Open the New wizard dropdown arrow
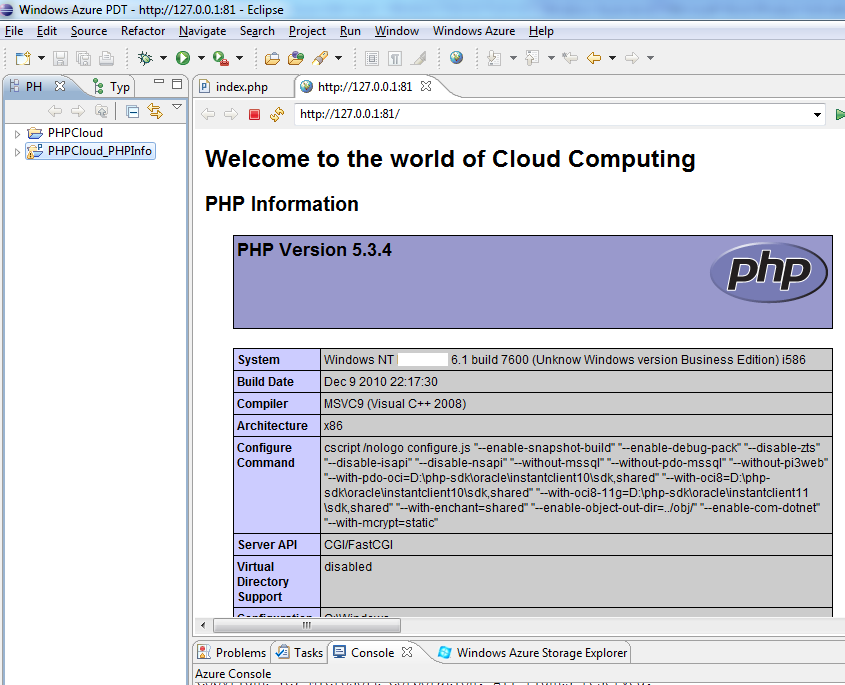The height and width of the screenshot is (685, 845). [41, 58]
